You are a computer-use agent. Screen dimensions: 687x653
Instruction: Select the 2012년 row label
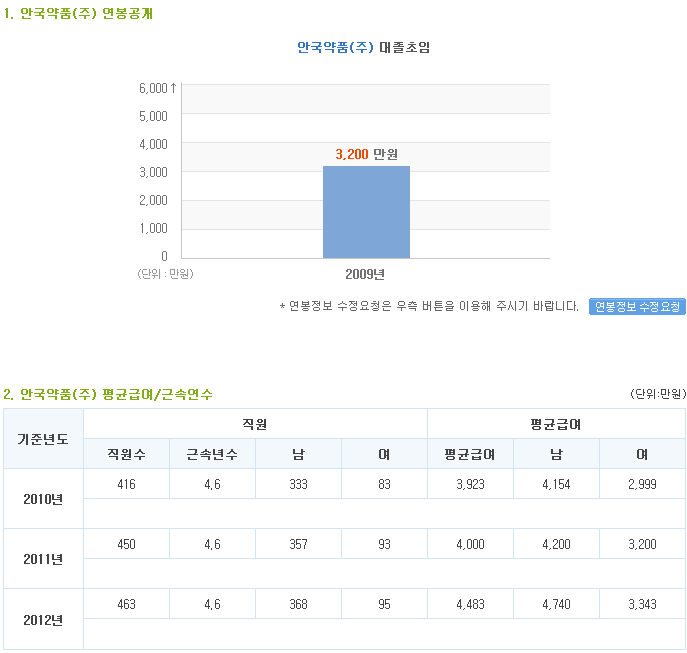click(x=43, y=620)
